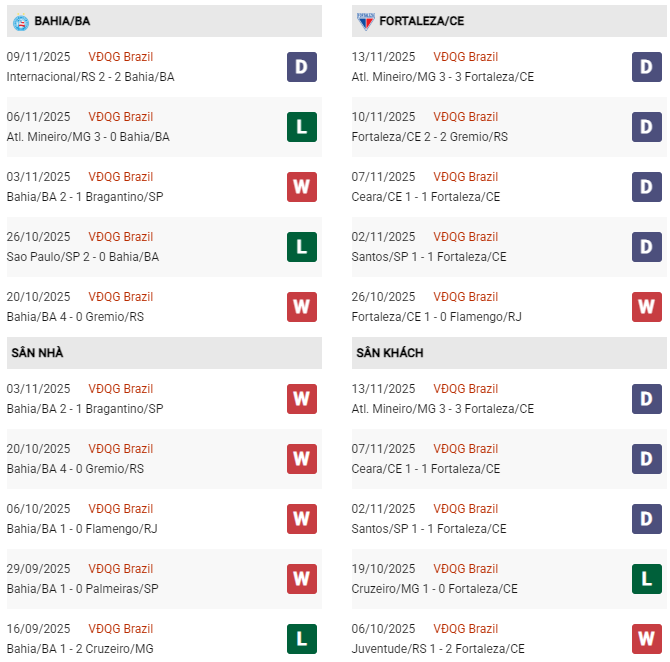Click win badge for Fortaleza 1-0 Flamengo
Viewport: 670px width, 662px height.
646,307
